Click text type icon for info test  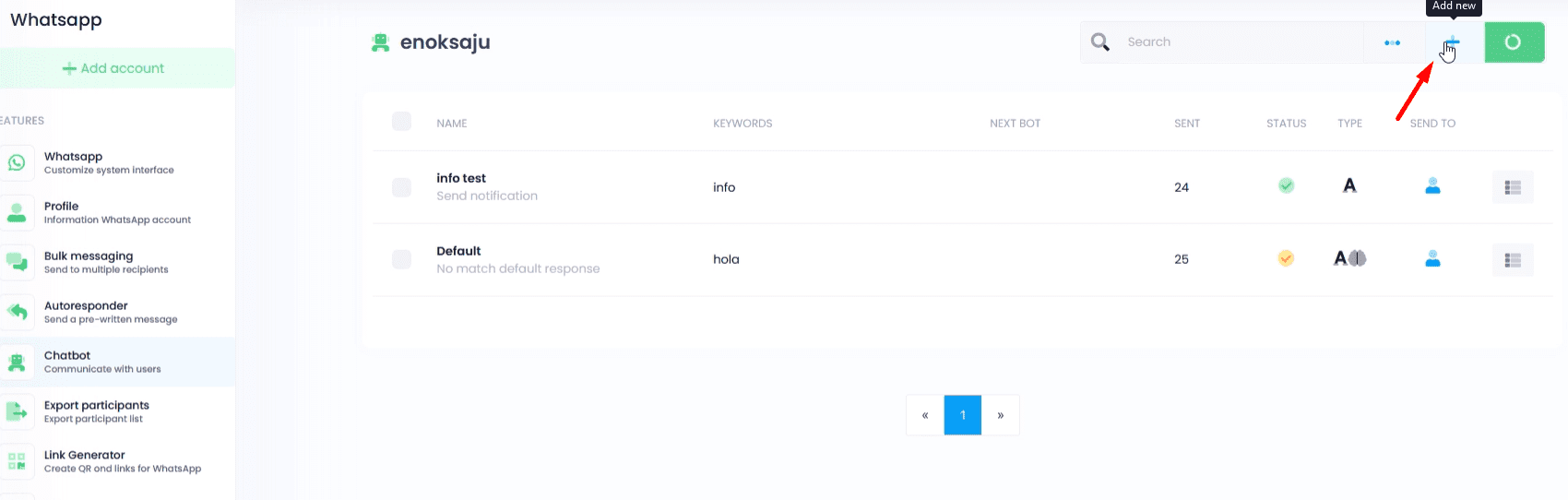point(1349,186)
